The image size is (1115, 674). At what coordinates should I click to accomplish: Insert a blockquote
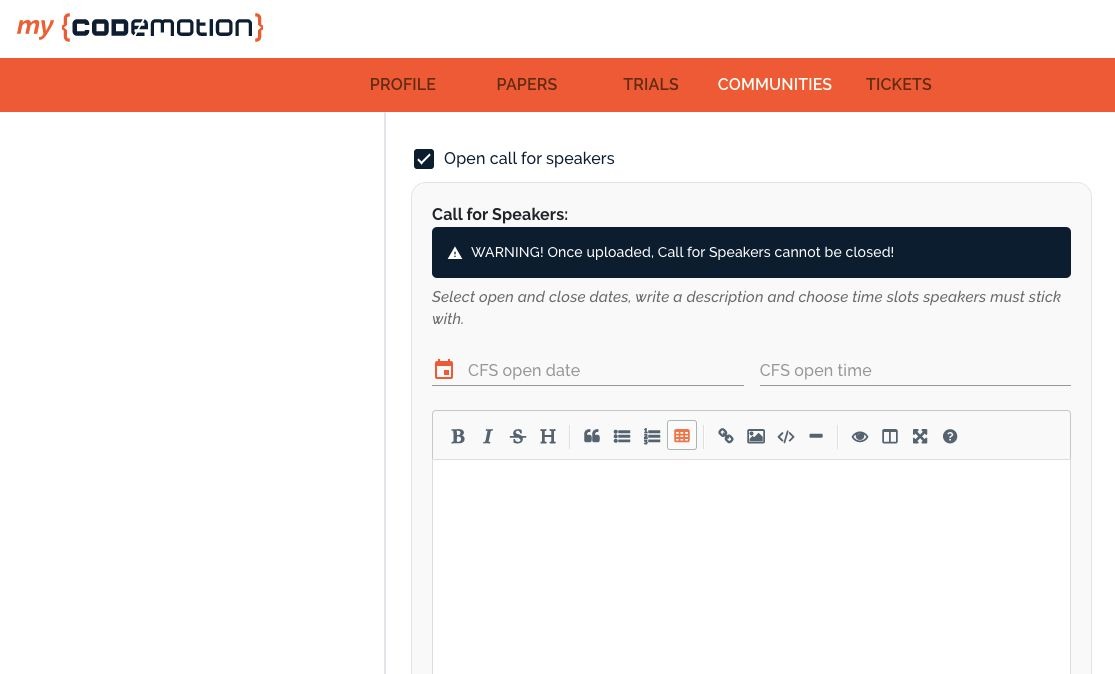tap(592, 436)
